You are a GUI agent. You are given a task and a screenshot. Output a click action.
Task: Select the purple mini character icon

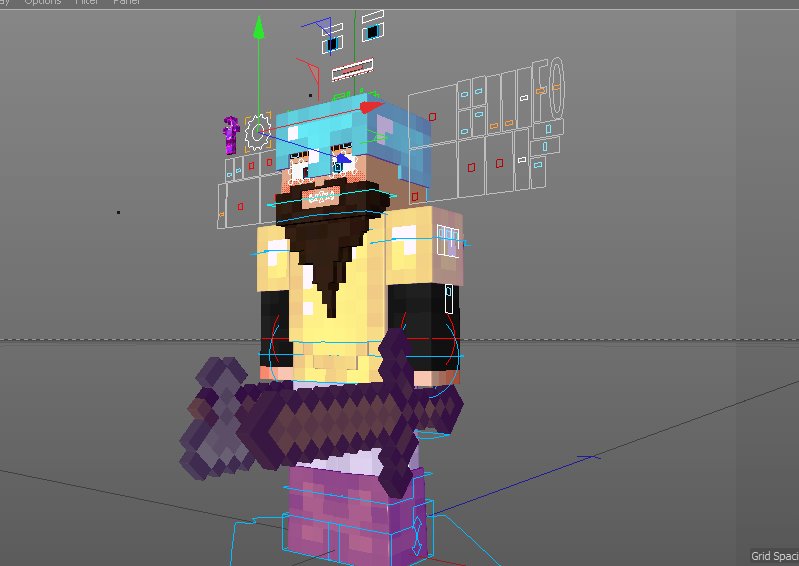[x=231, y=135]
